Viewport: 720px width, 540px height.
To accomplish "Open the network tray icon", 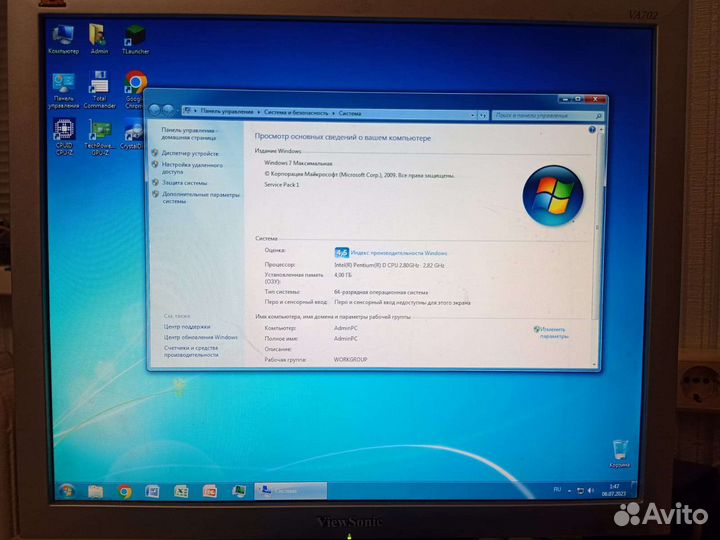I will (580, 491).
